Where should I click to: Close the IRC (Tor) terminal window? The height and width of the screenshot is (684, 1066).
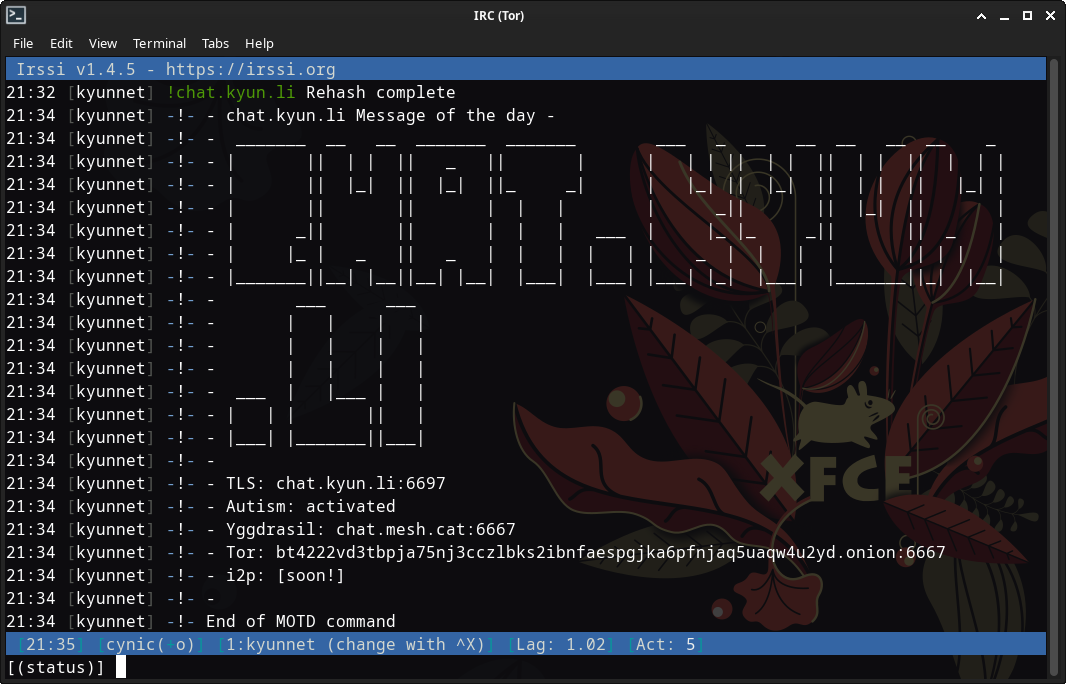pos(1049,16)
